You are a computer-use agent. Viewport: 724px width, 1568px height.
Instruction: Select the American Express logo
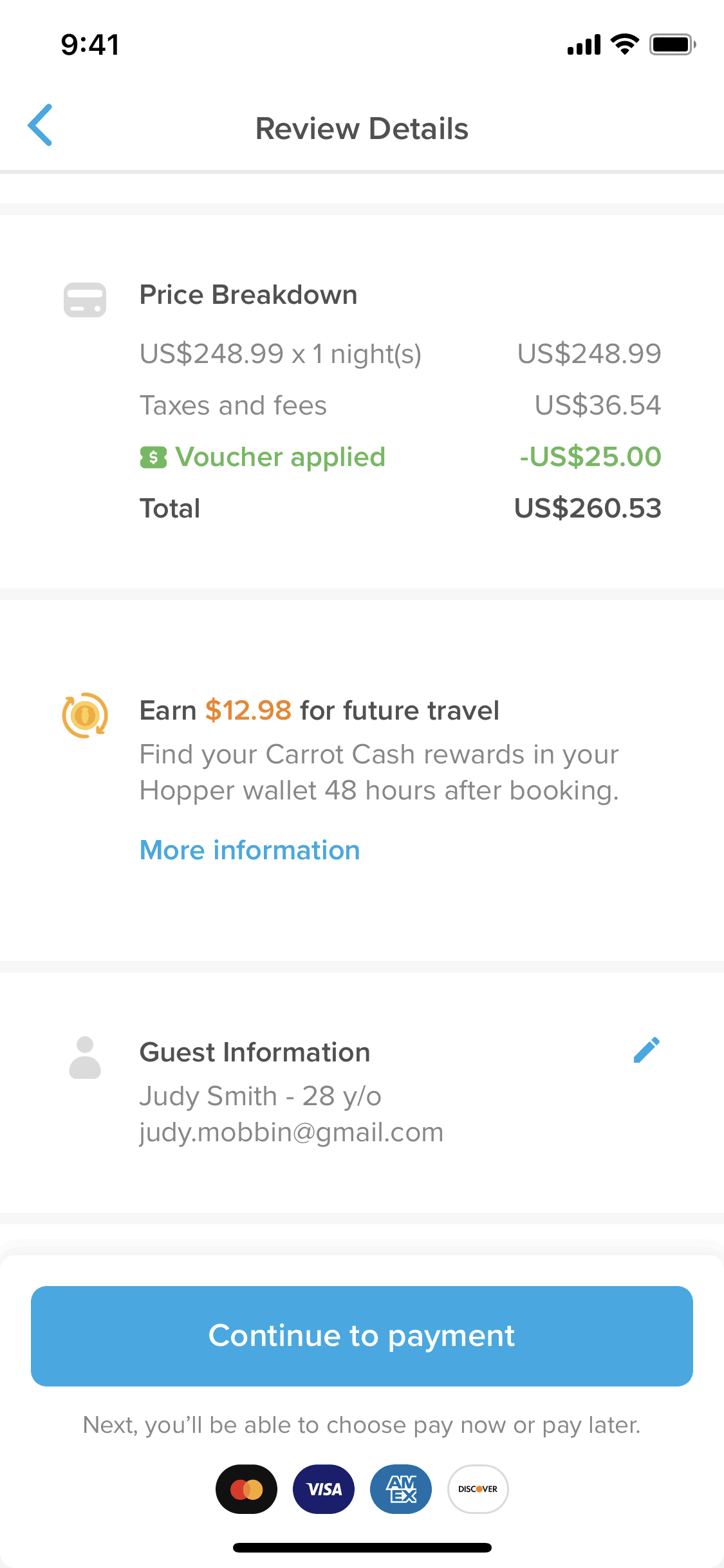[401, 1489]
